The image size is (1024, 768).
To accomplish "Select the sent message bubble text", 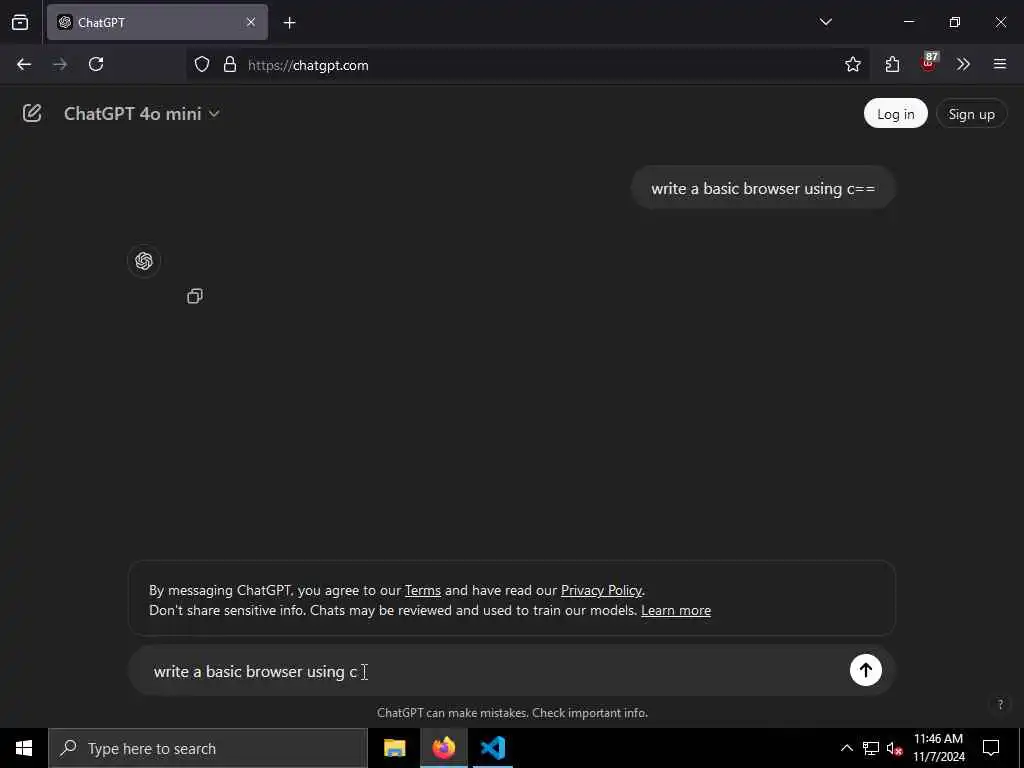I will 763,188.
